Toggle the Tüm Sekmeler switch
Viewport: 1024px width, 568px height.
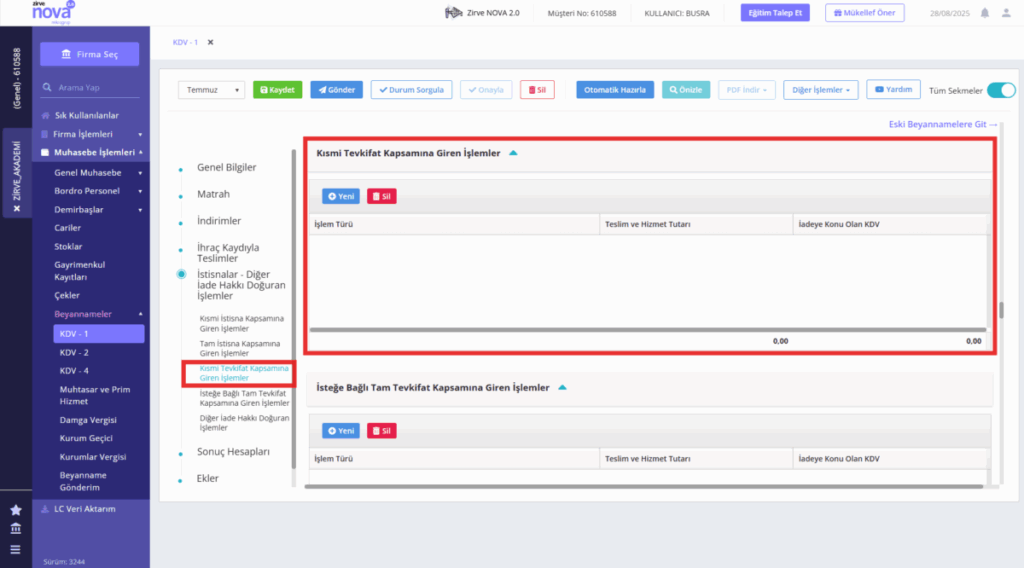coord(1001,90)
